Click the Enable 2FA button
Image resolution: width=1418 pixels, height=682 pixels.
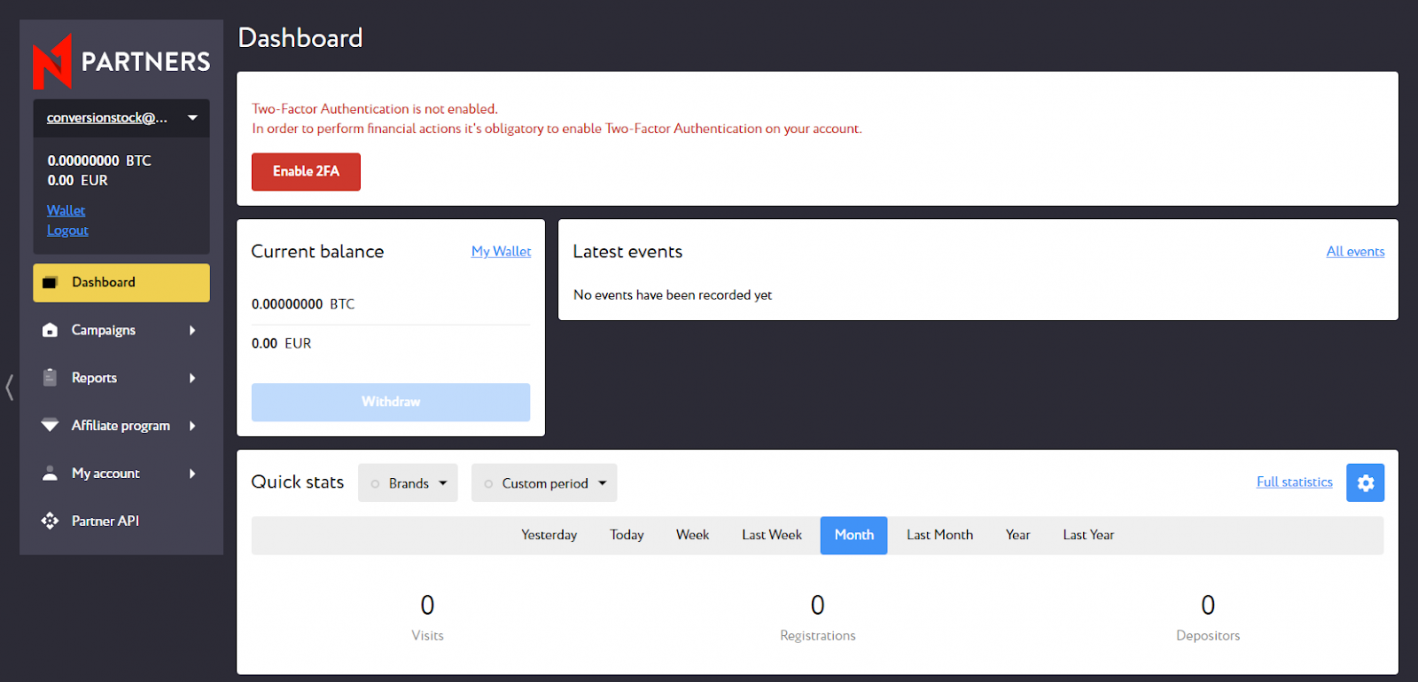coord(306,171)
